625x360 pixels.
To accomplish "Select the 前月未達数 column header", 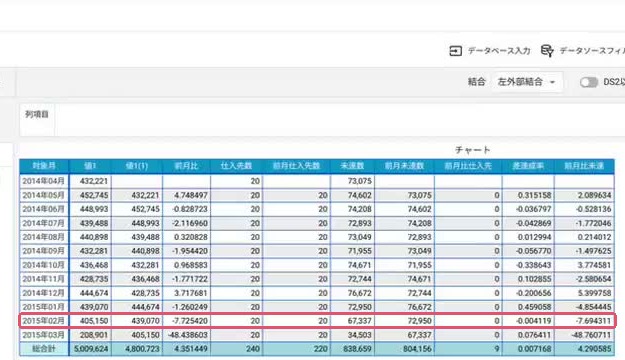I will tap(404, 166).
